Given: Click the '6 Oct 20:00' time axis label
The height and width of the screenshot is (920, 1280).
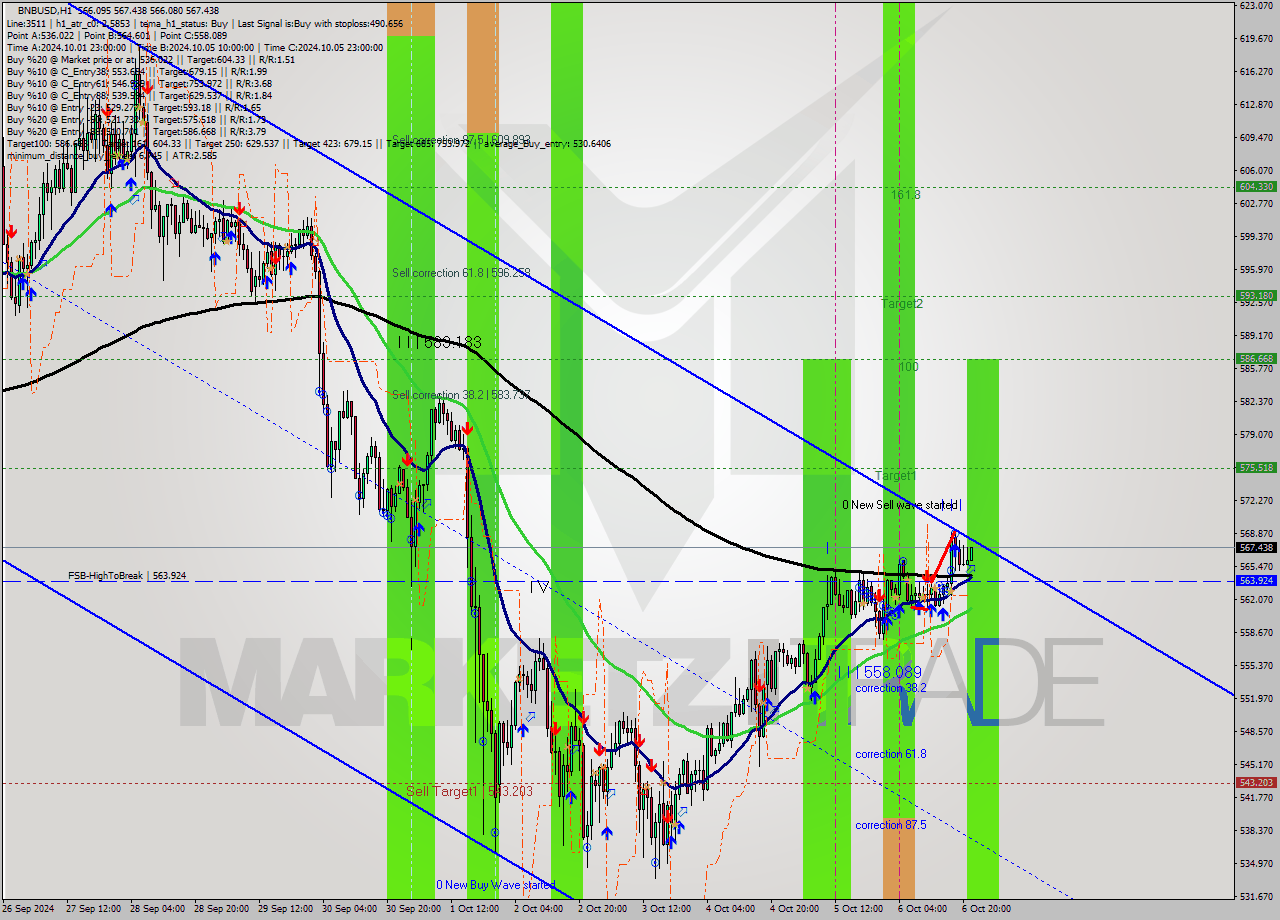Looking at the screenshot, I should tap(986, 909).
